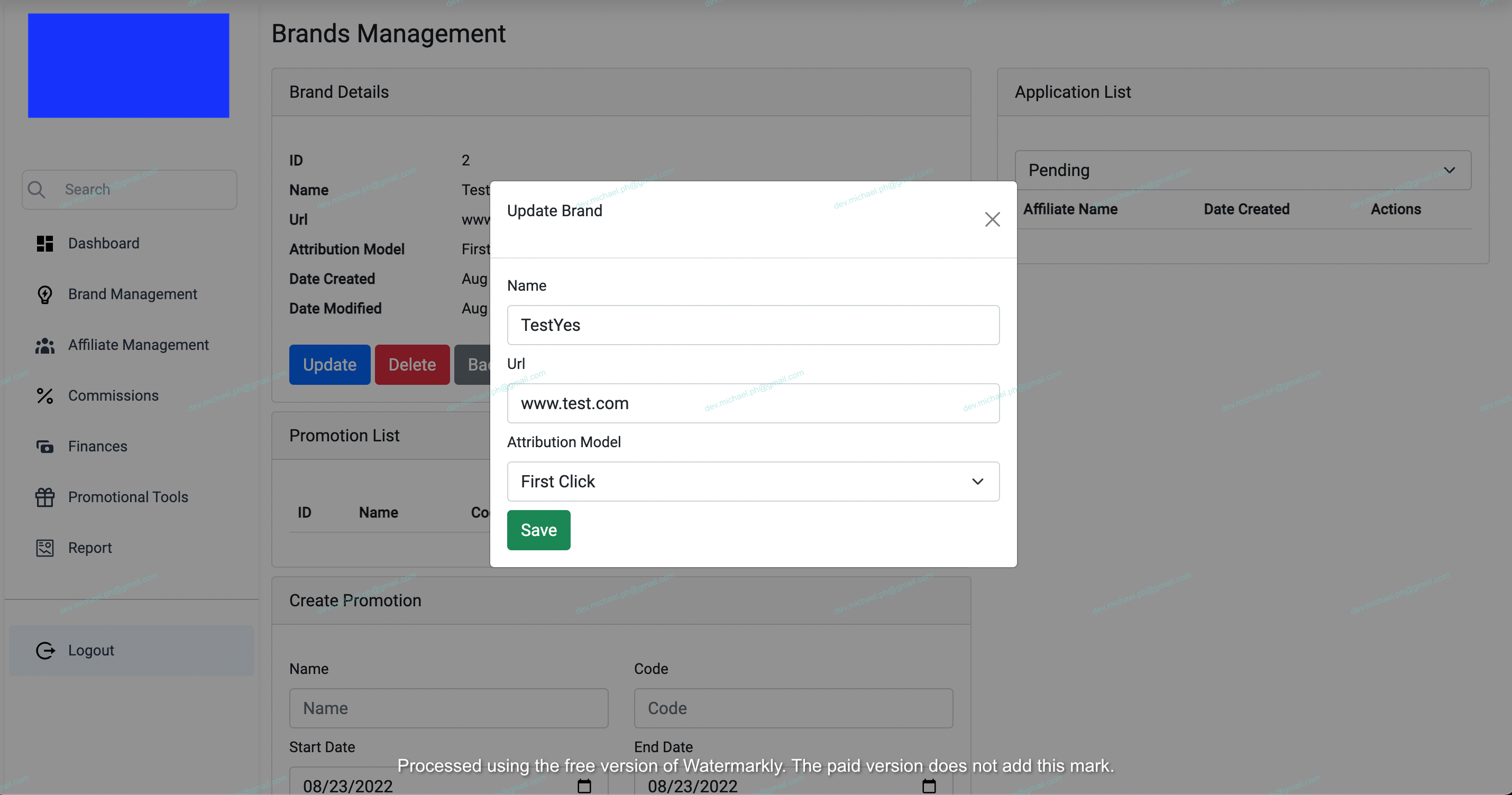Image resolution: width=1512 pixels, height=795 pixels.
Task: Open the Pending status dropdown
Action: point(1243,170)
